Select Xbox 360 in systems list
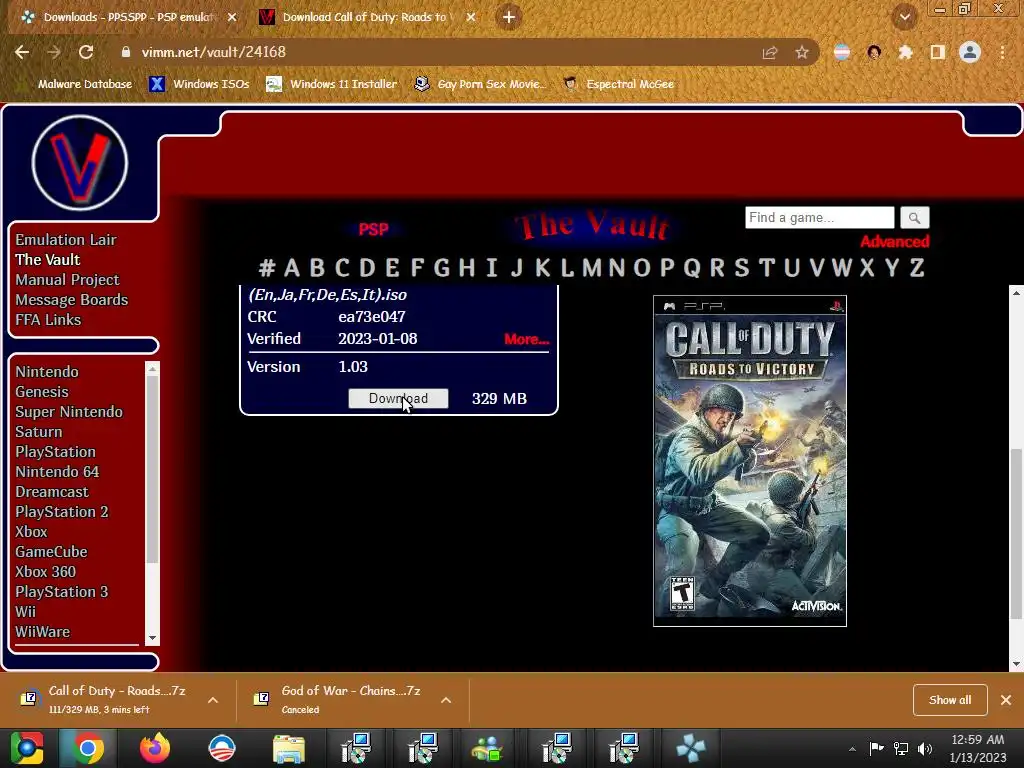 pos(46,572)
